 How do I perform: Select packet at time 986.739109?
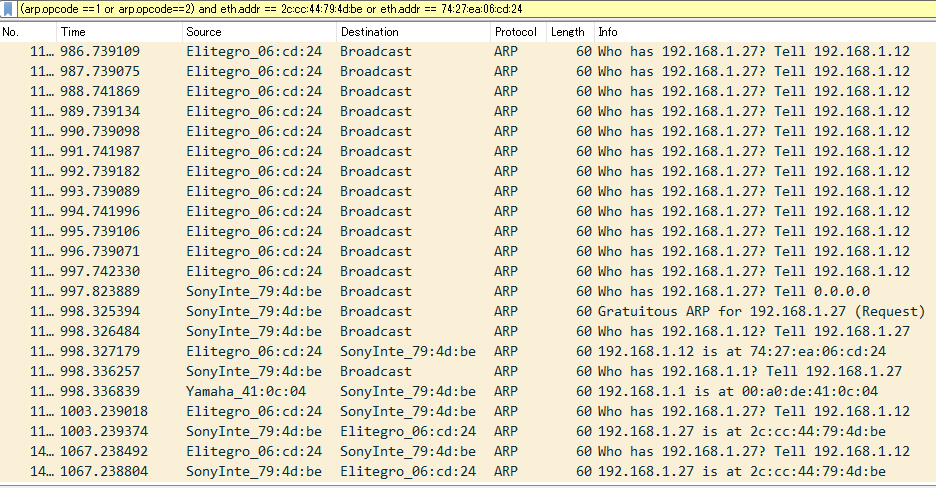(468, 52)
